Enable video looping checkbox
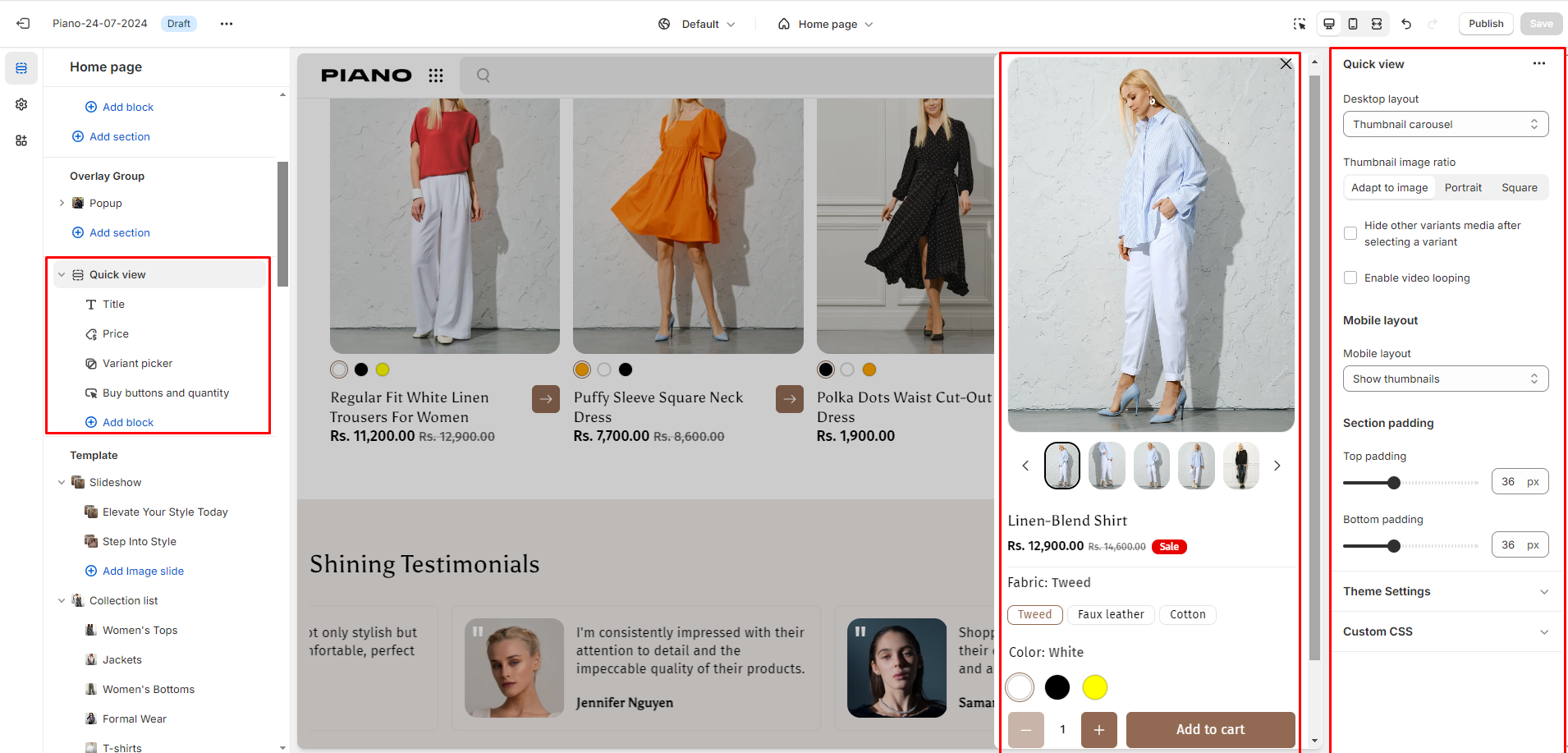The image size is (1568, 753). tap(1350, 278)
